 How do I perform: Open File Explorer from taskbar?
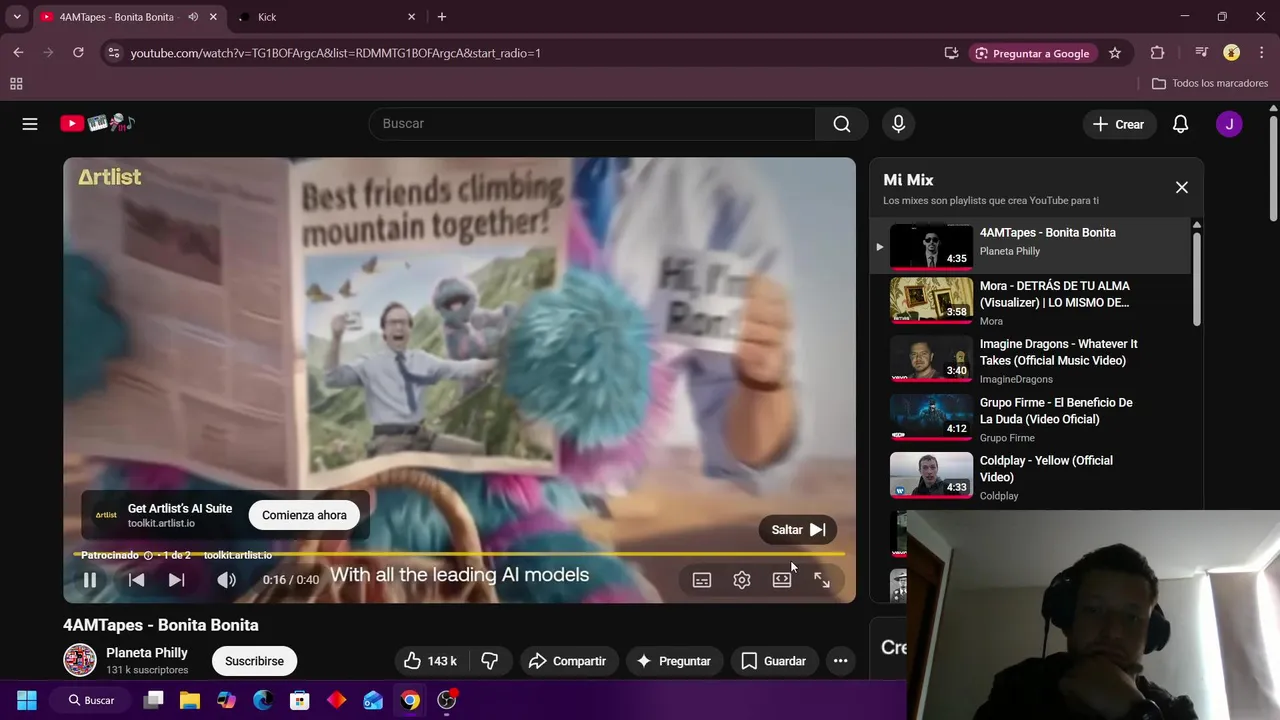(189, 700)
